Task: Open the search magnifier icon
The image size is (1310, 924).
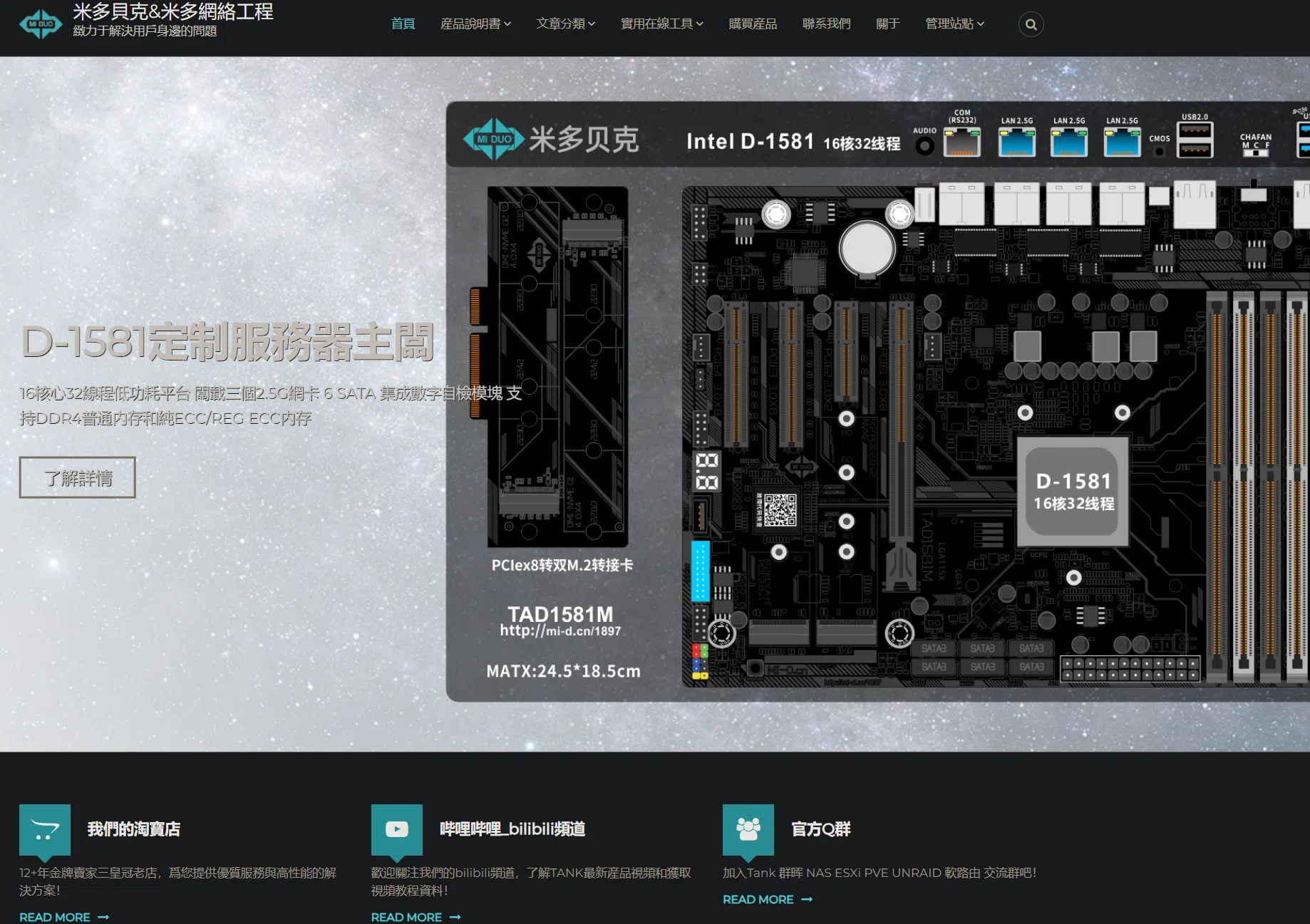Action: (1031, 24)
